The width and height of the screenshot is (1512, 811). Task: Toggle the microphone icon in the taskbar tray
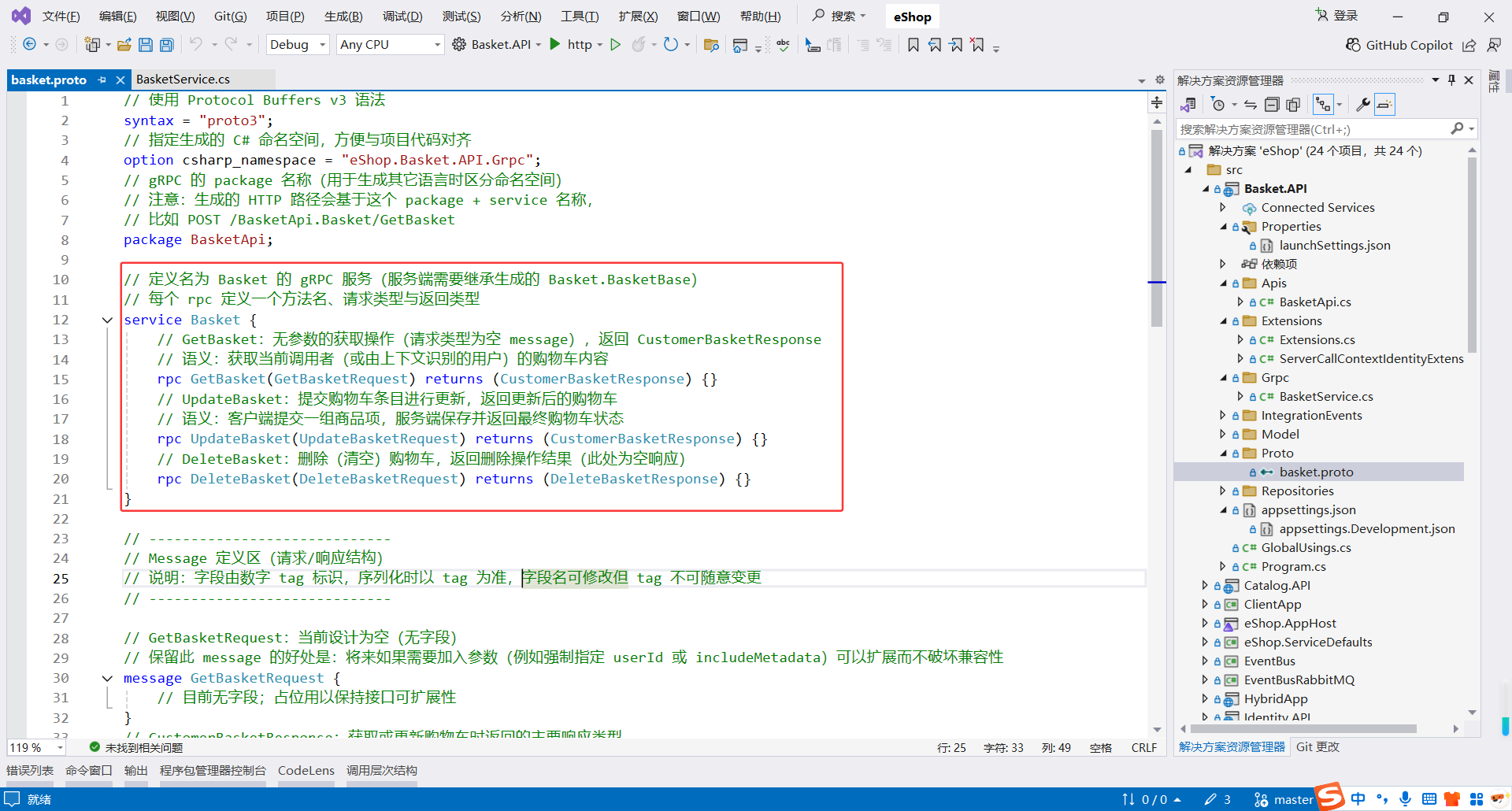tap(1406, 798)
